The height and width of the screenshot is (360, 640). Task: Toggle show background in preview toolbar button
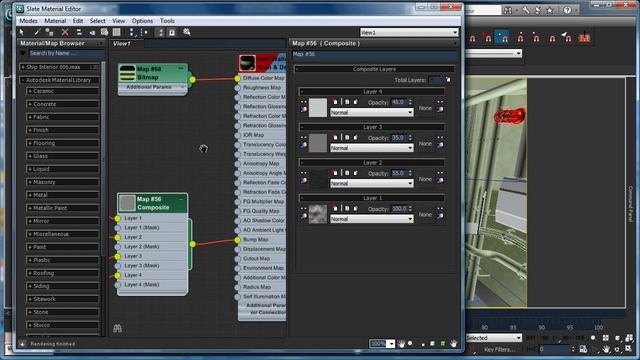[x=117, y=32]
